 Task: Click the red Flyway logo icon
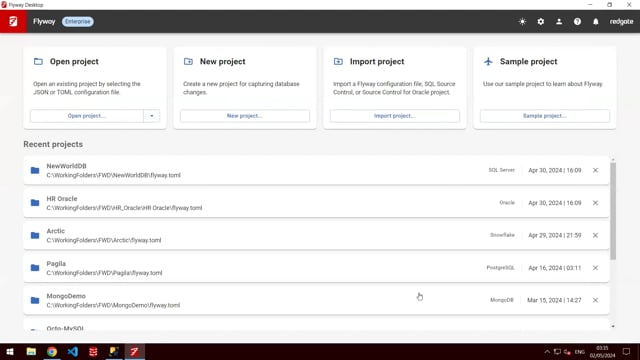[13, 21]
